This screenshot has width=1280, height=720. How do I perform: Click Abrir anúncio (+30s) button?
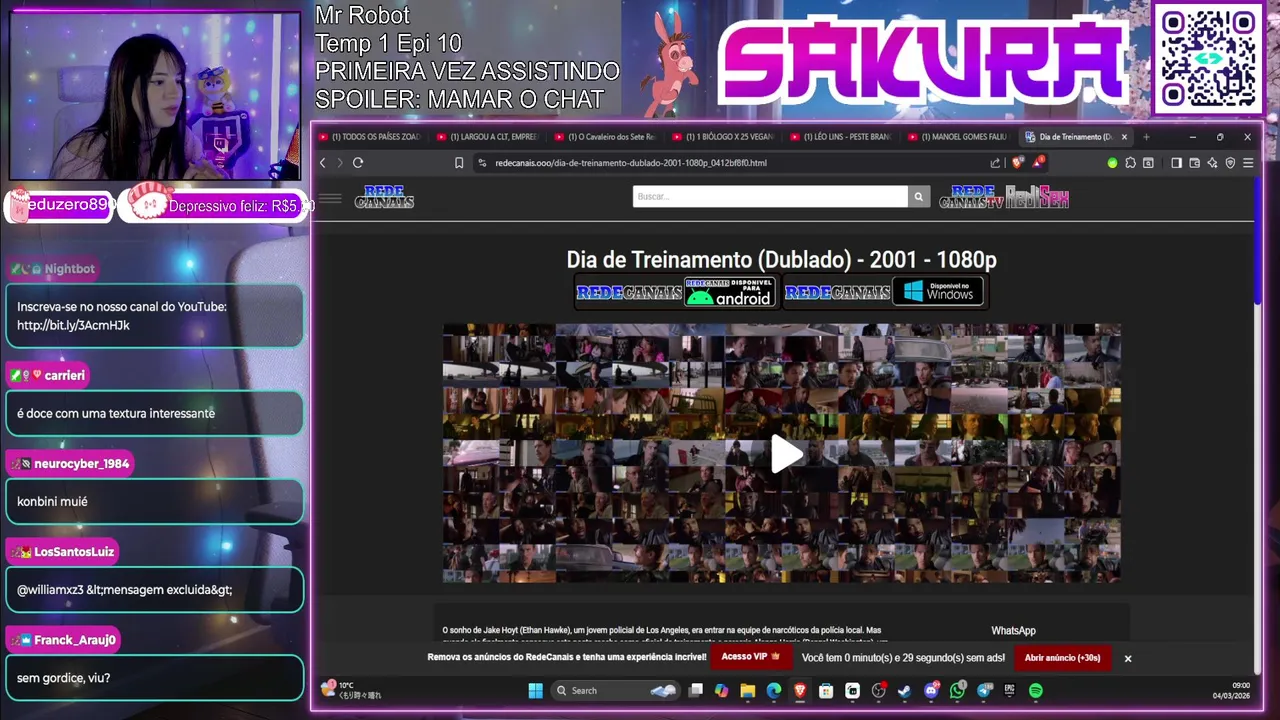pyautogui.click(x=1062, y=658)
